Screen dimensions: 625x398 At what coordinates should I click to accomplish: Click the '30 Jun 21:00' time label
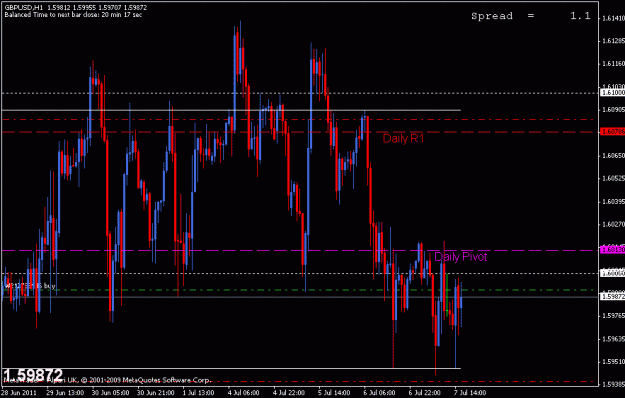coord(156,393)
